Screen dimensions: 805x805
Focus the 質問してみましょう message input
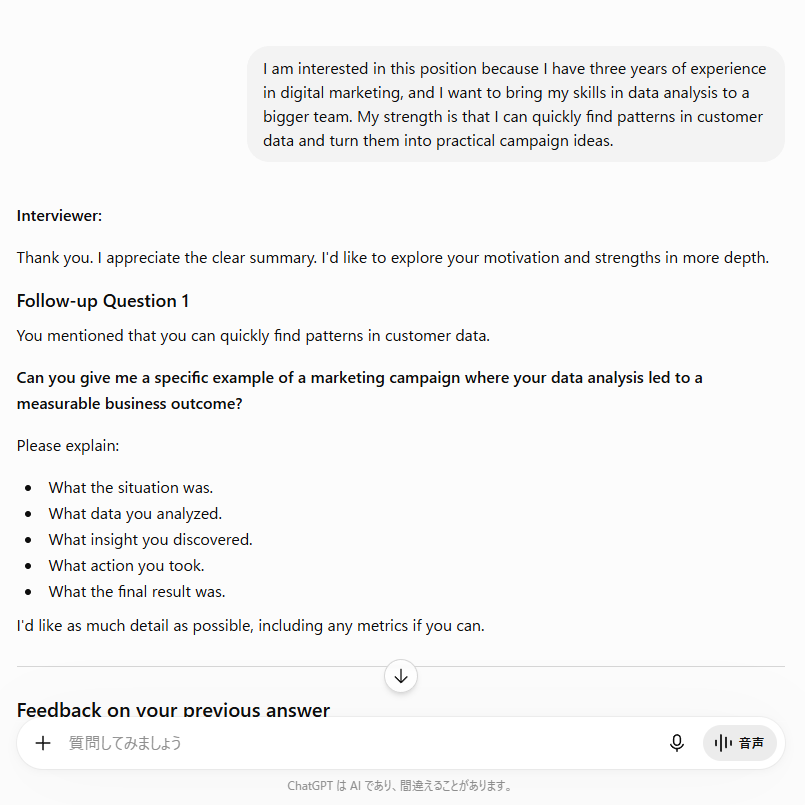point(359,743)
